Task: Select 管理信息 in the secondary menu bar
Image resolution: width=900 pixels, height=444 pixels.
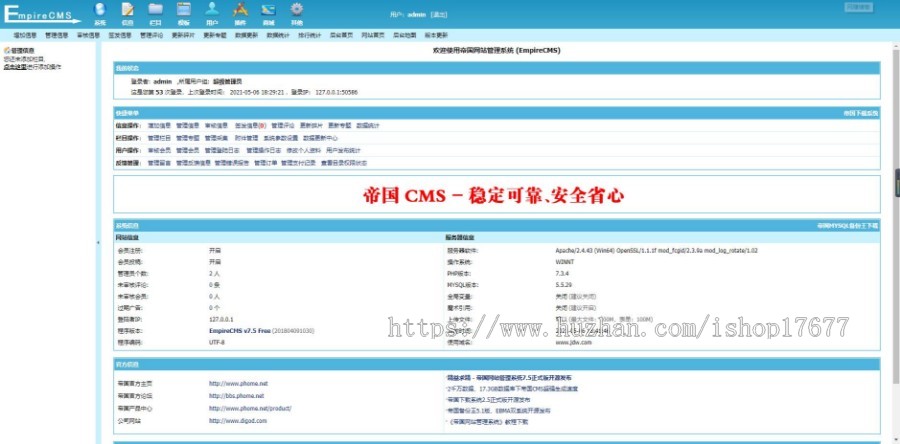Action: point(56,36)
